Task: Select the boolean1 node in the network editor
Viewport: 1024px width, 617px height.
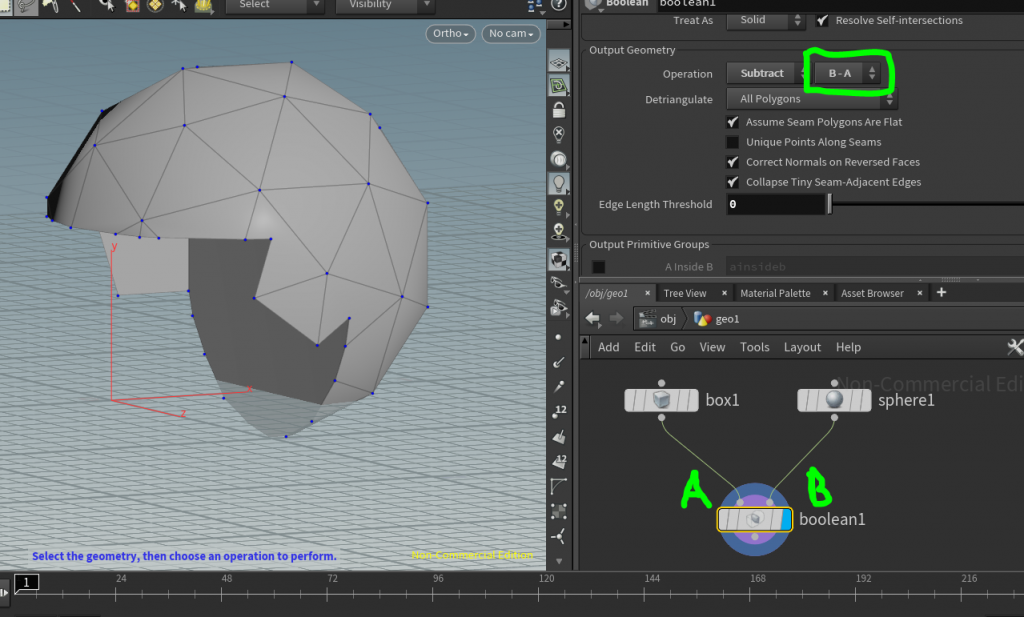Action: coord(754,519)
